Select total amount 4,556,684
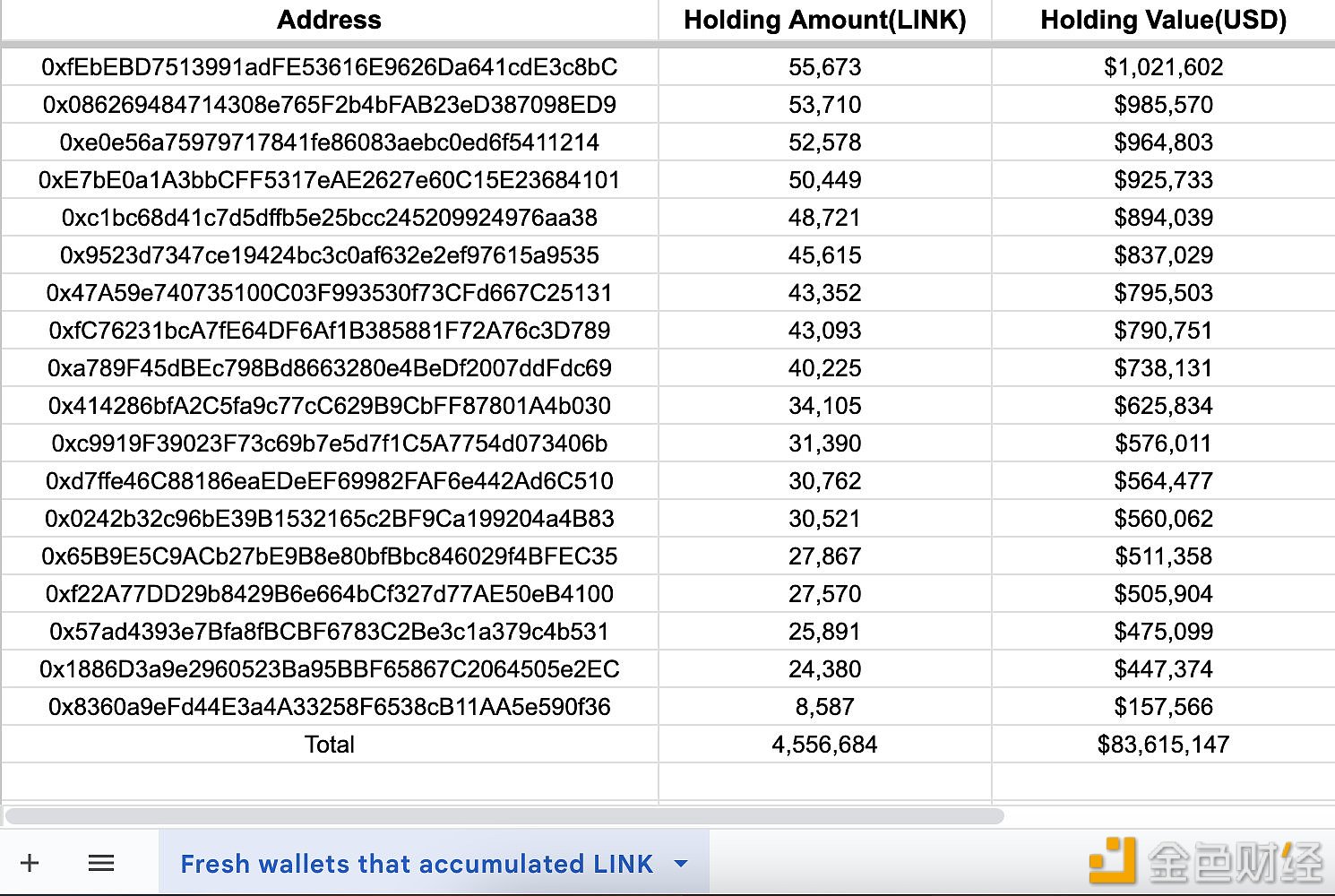 click(824, 745)
